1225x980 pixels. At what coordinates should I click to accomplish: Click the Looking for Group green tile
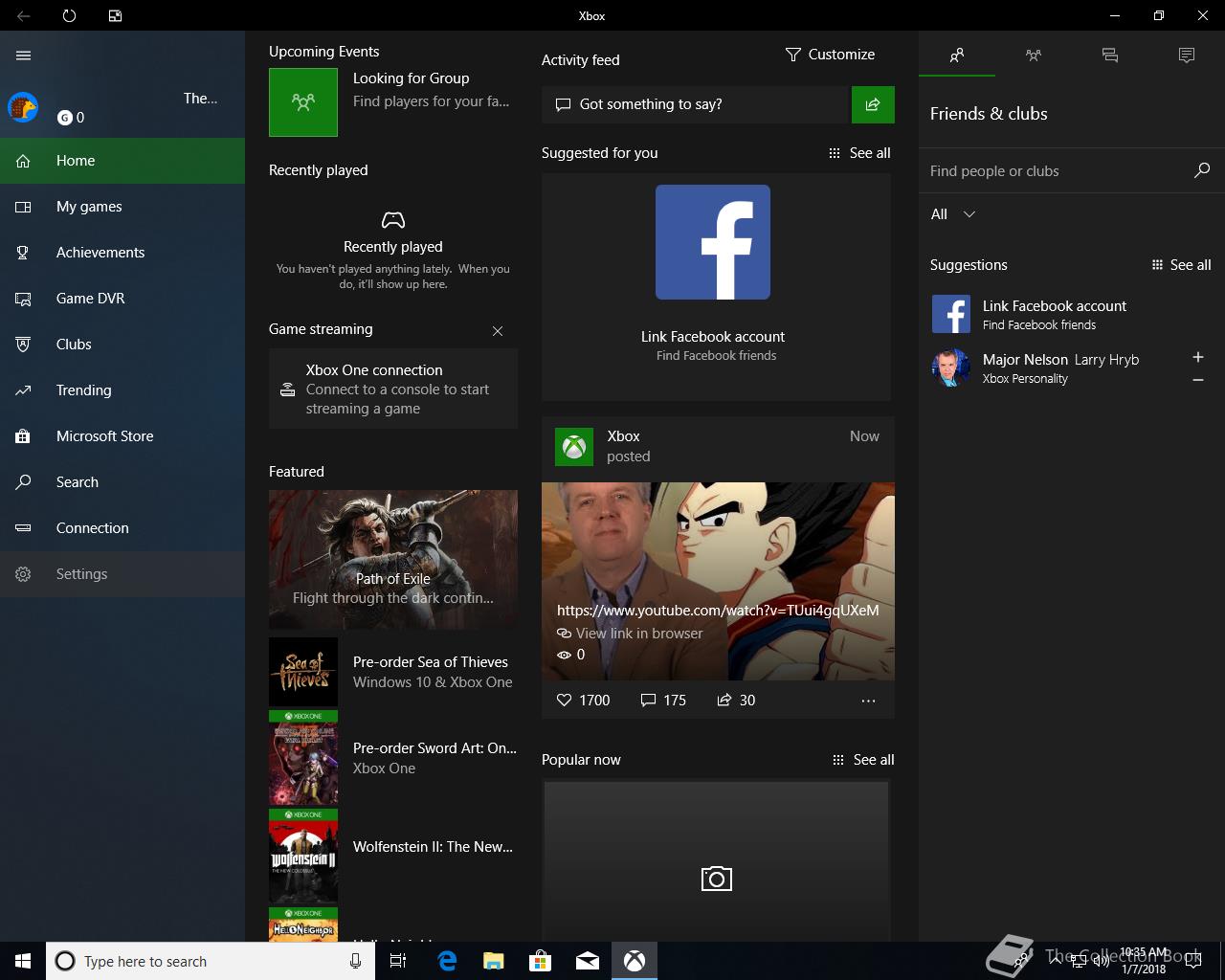(303, 102)
